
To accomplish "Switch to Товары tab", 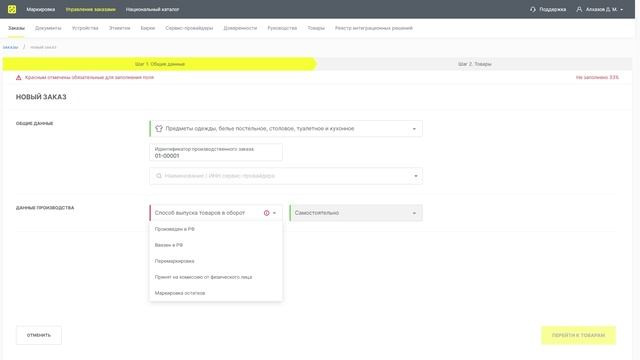I will coord(316,28).
